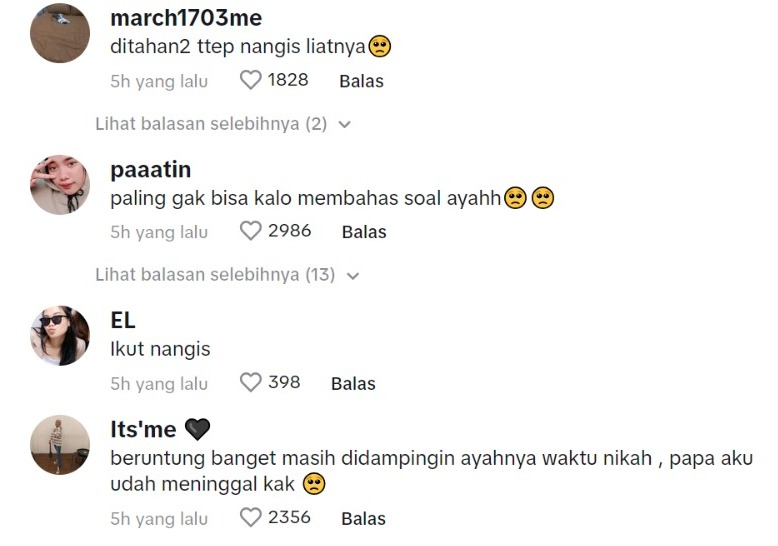Reply to march1703me via Balas

(361, 81)
